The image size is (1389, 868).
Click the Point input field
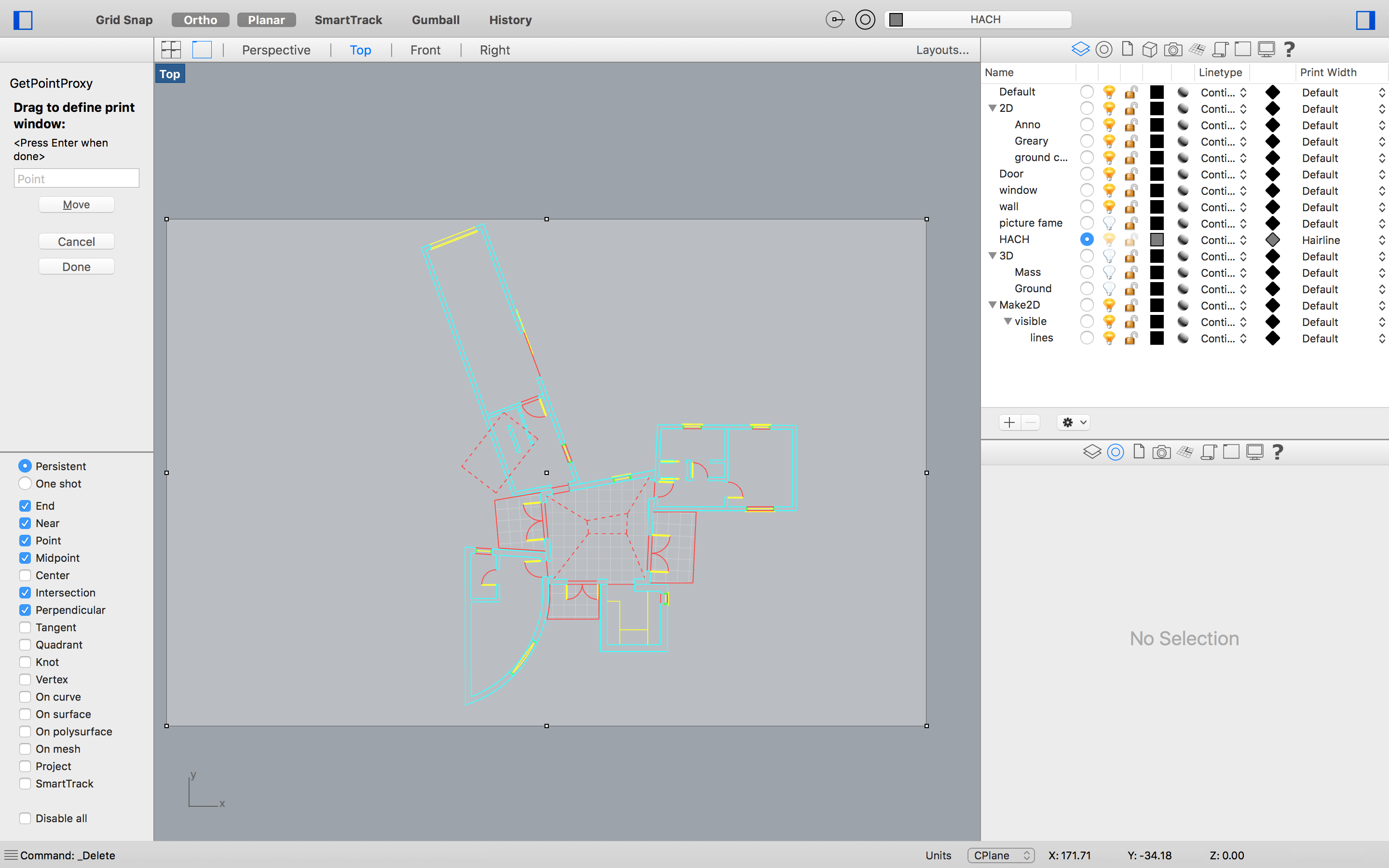click(x=76, y=178)
